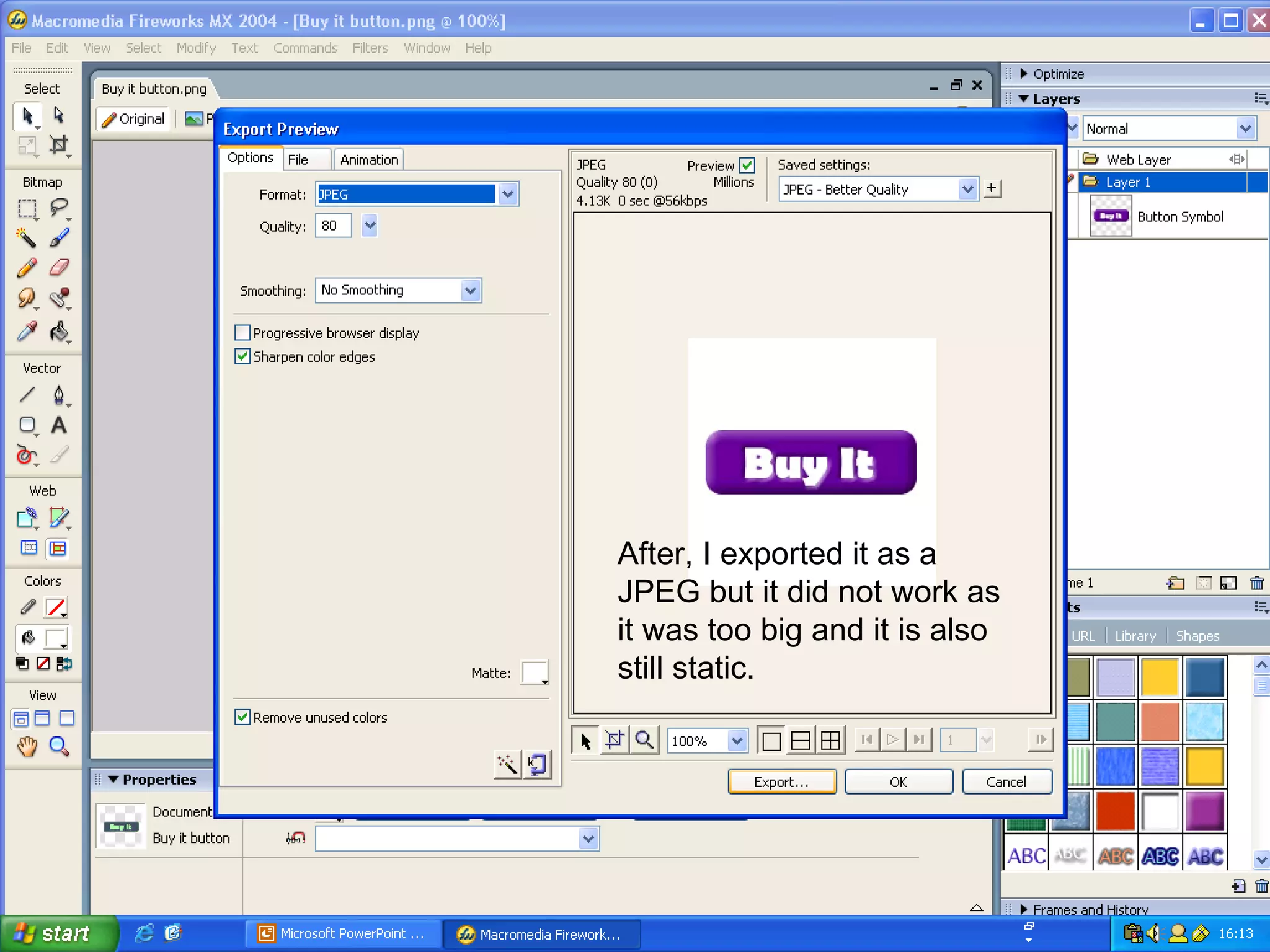Click the OK button in the dialog
Screen dimensions: 1270x952
click(x=899, y=782)
